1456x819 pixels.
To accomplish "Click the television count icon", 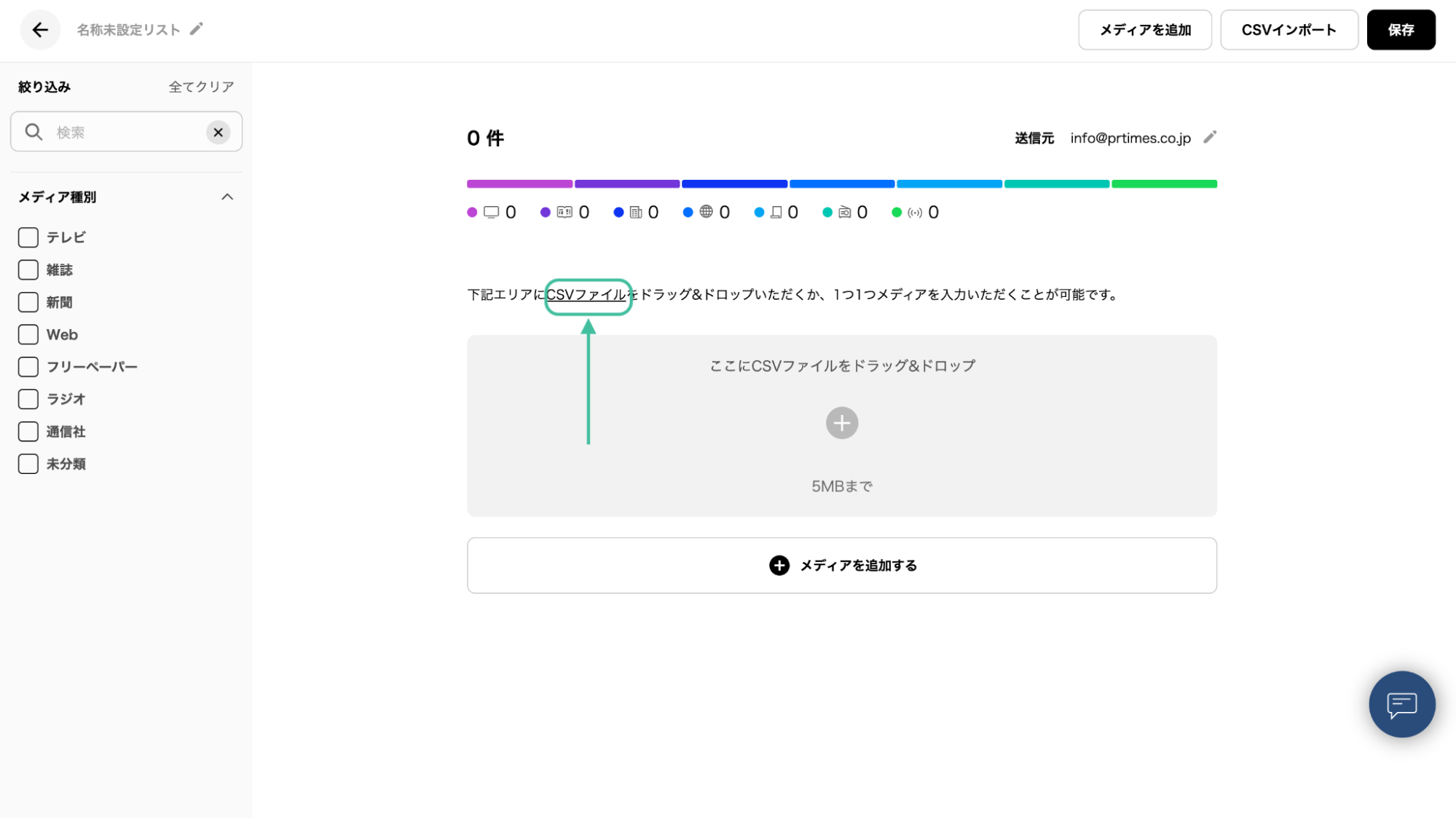I will click(492, 213).
